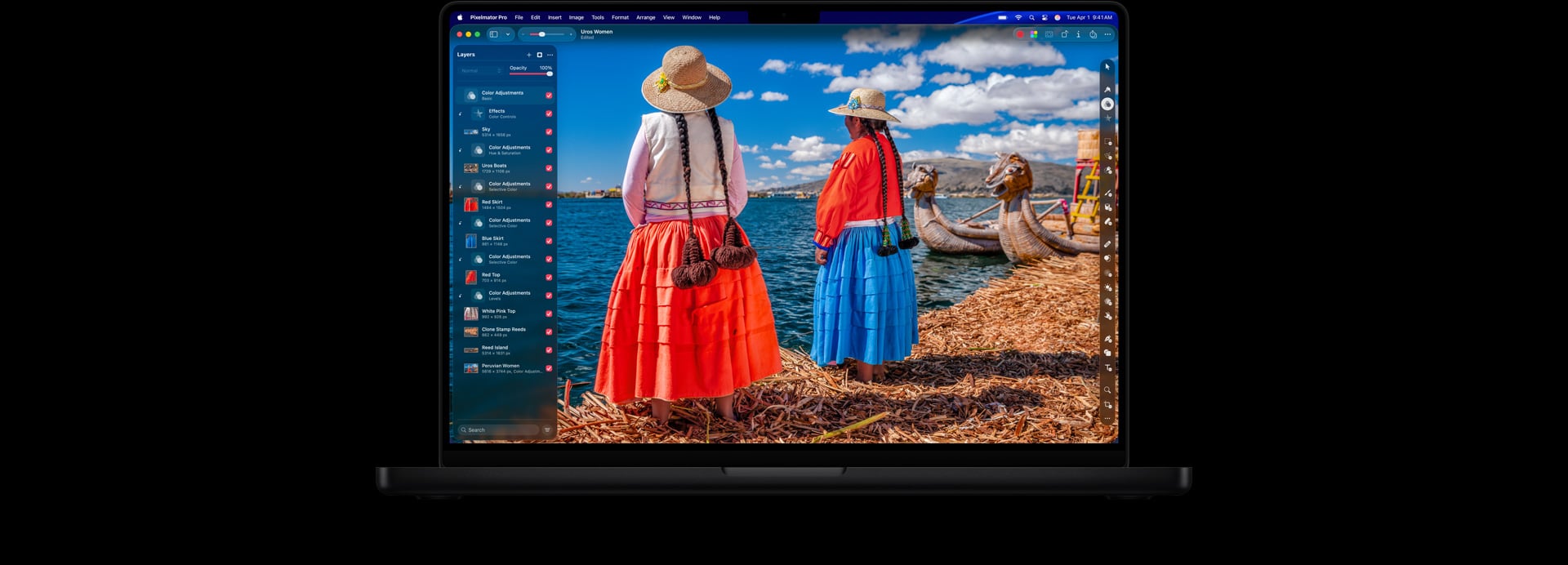The width and height of the screenshot is (1568, 565).
Task: Select the Zoom magnifier tool in right toolbar
Action: (x=1107, y=390)
